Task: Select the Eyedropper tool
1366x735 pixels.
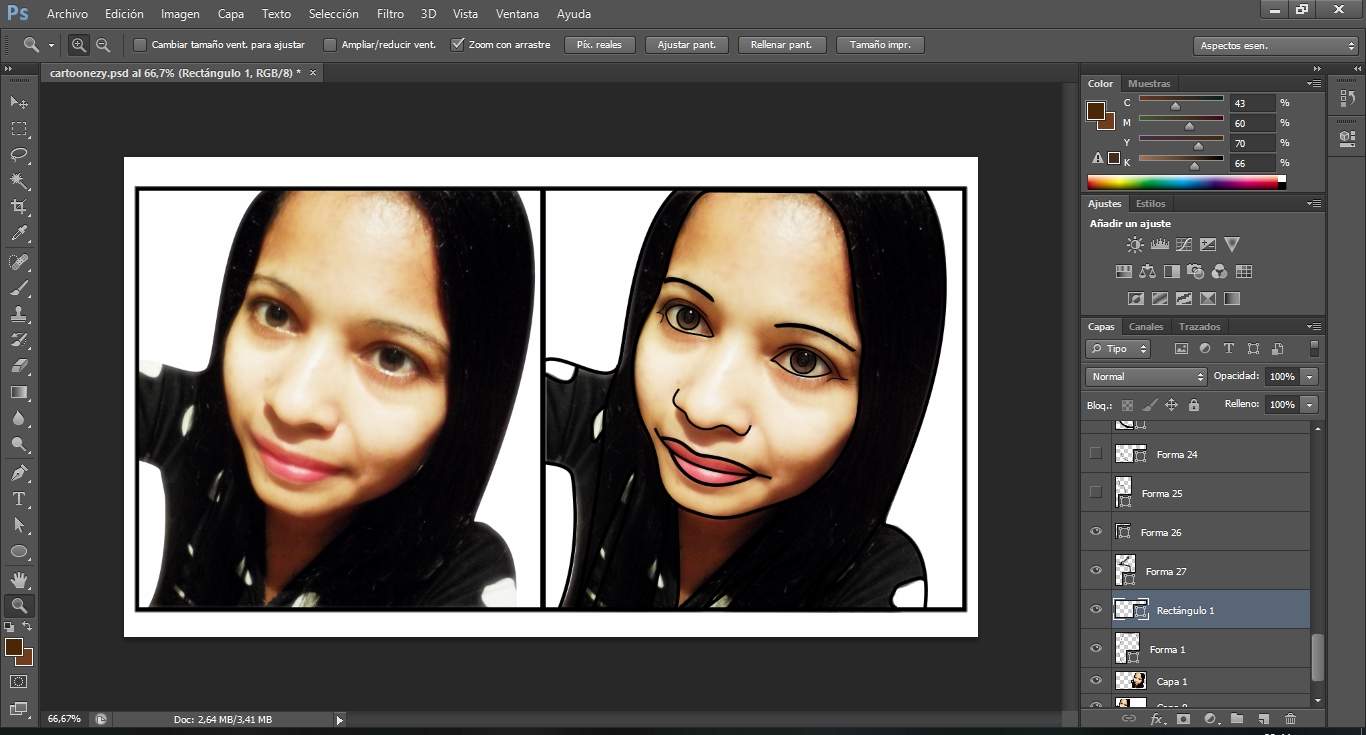Action: (19, 234)
